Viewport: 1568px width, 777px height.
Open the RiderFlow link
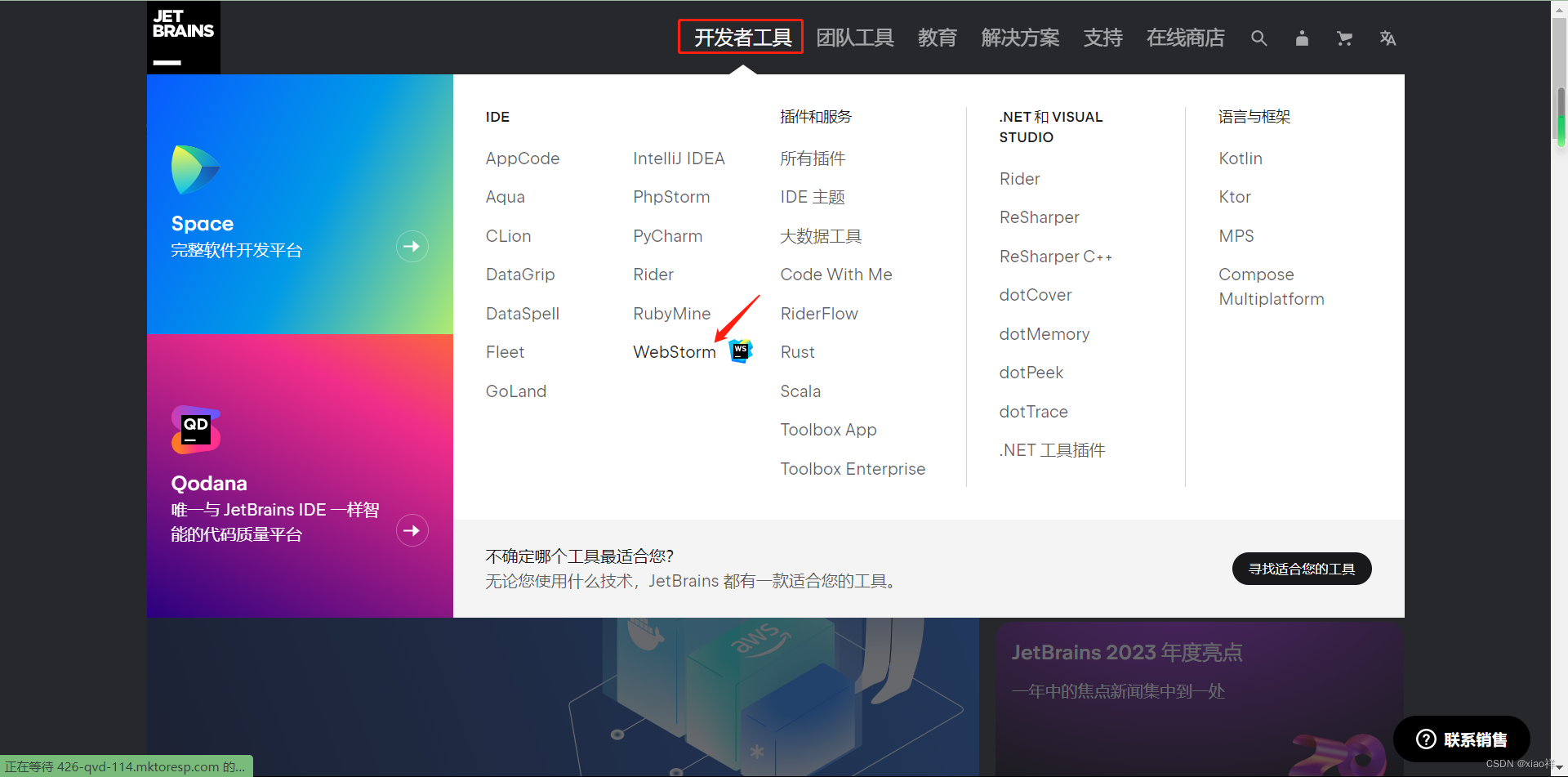pos(819,314)
